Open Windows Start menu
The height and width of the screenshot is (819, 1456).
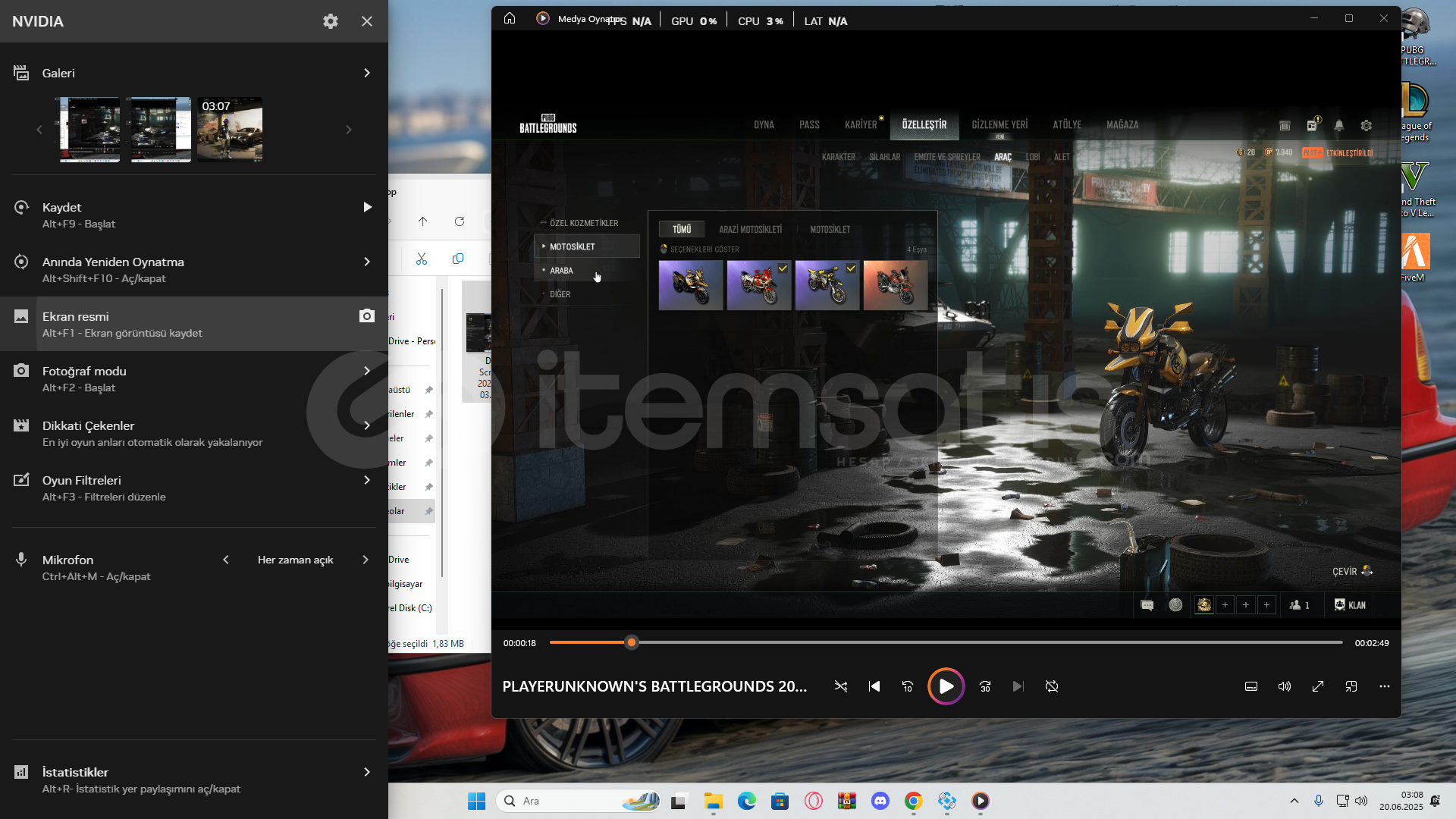click(x=476, y=801)
